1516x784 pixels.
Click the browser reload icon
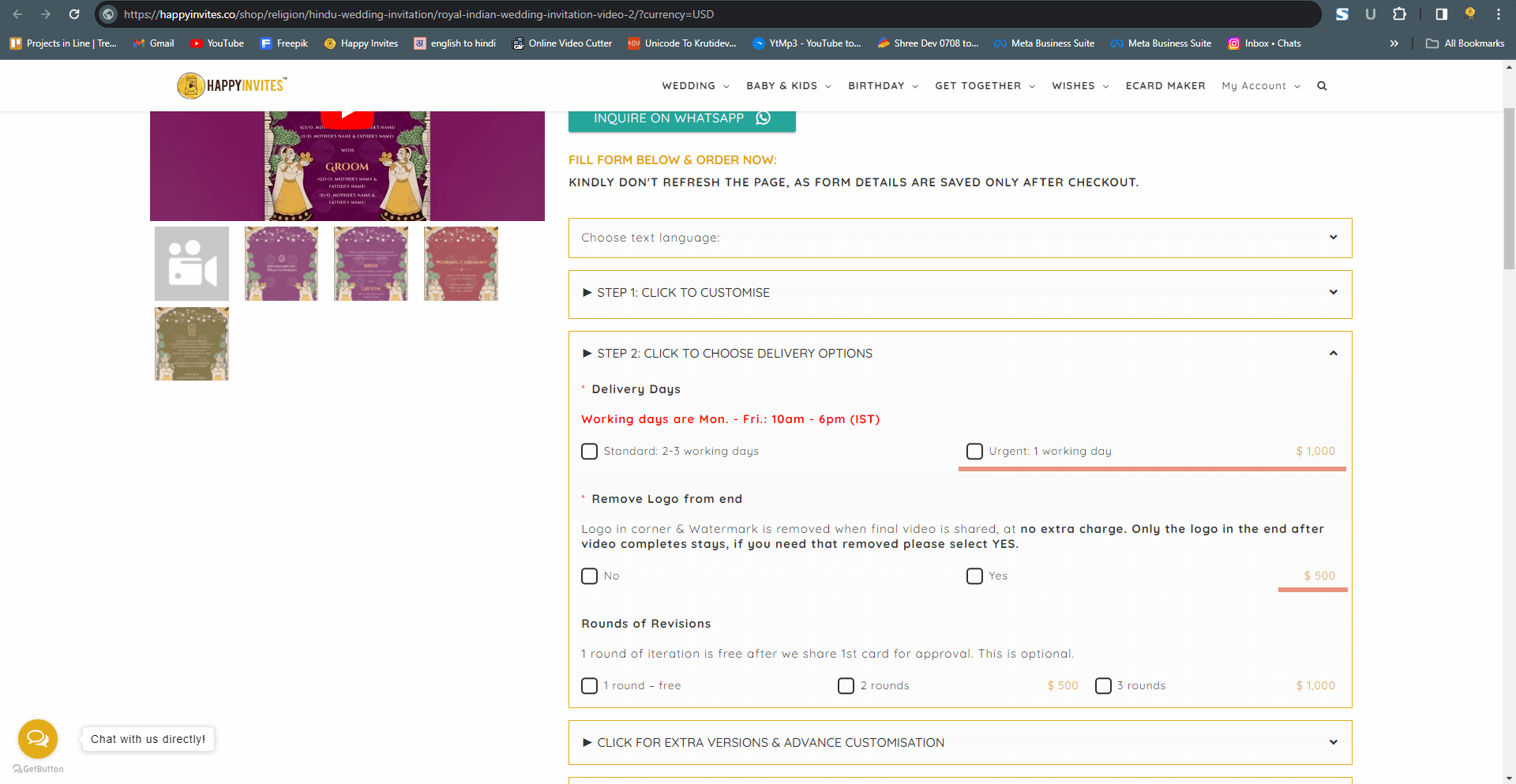[x=74, y=13]
